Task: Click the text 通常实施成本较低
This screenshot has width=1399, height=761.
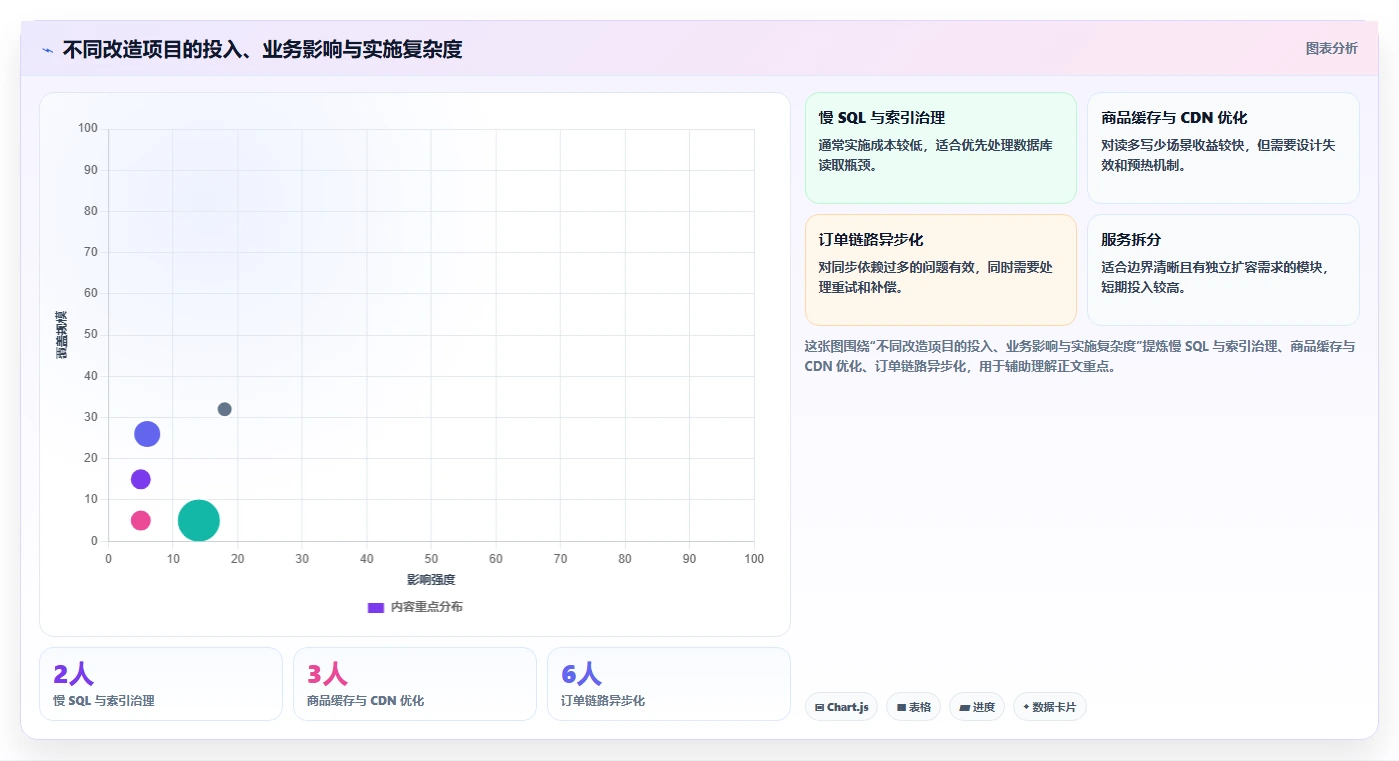Action: pyautogui.click(x=872, y=145)
